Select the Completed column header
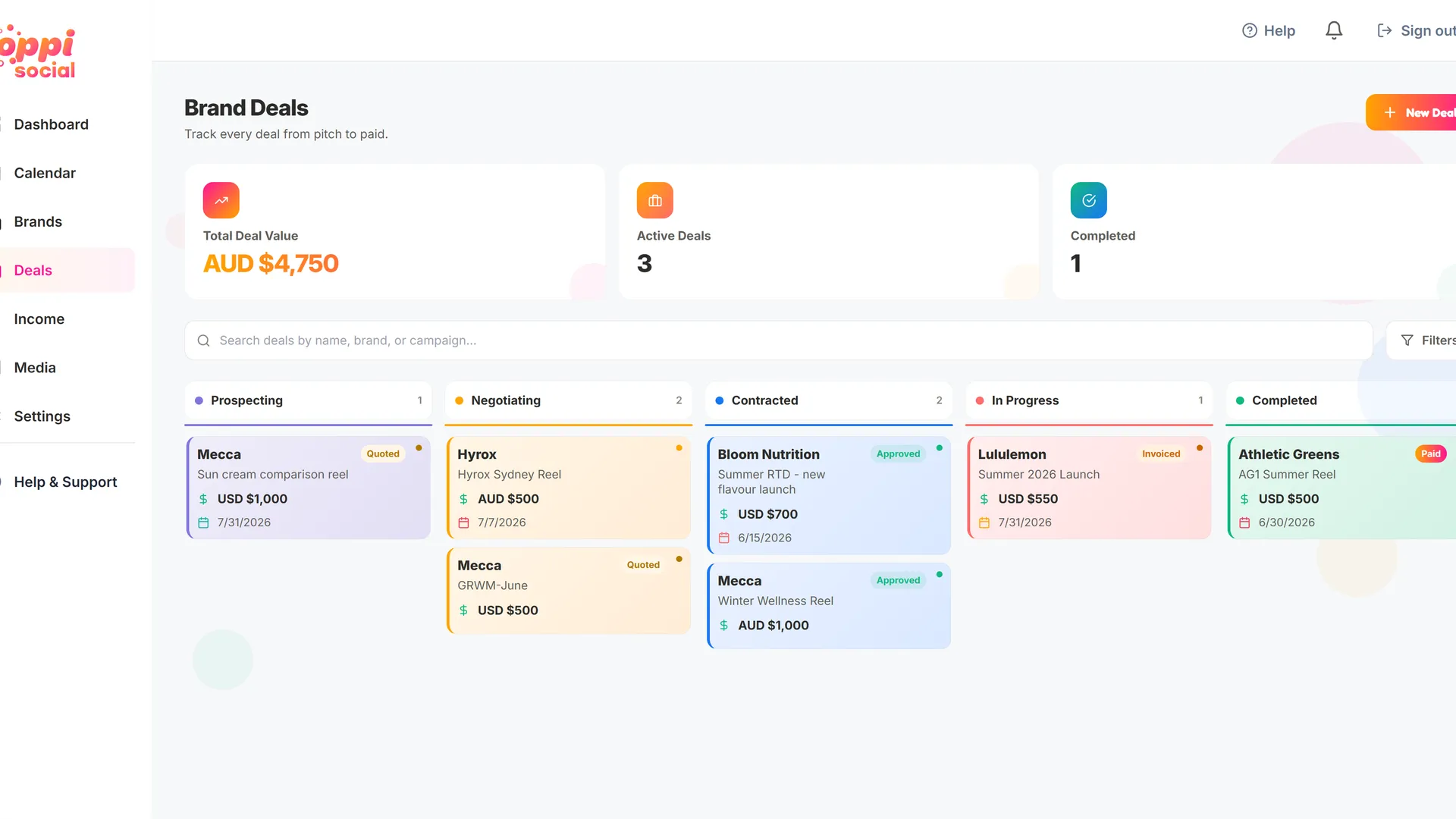 coord(1341,401)
